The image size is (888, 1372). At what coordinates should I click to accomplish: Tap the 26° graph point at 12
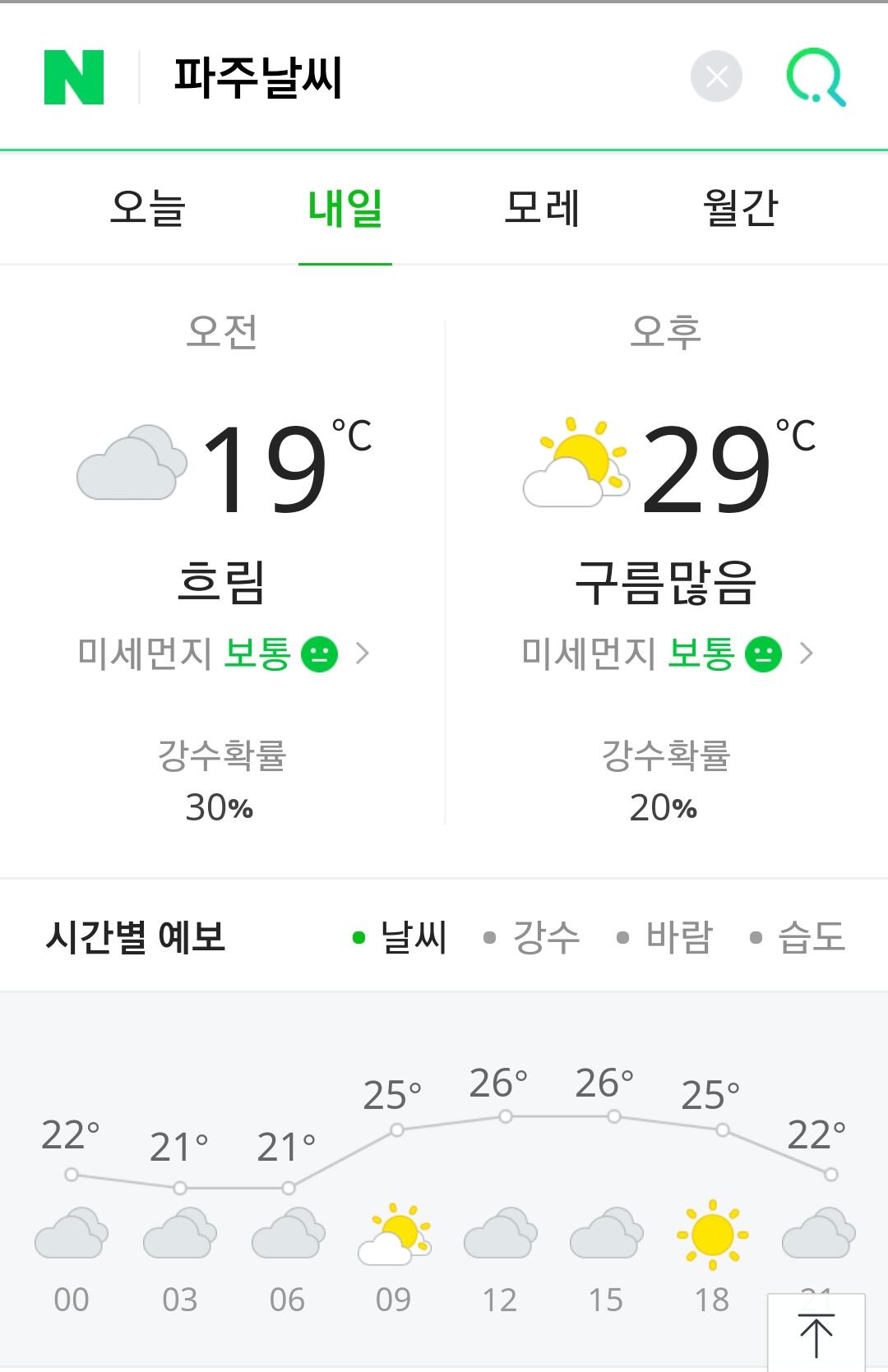click(x=506, y=1116)
